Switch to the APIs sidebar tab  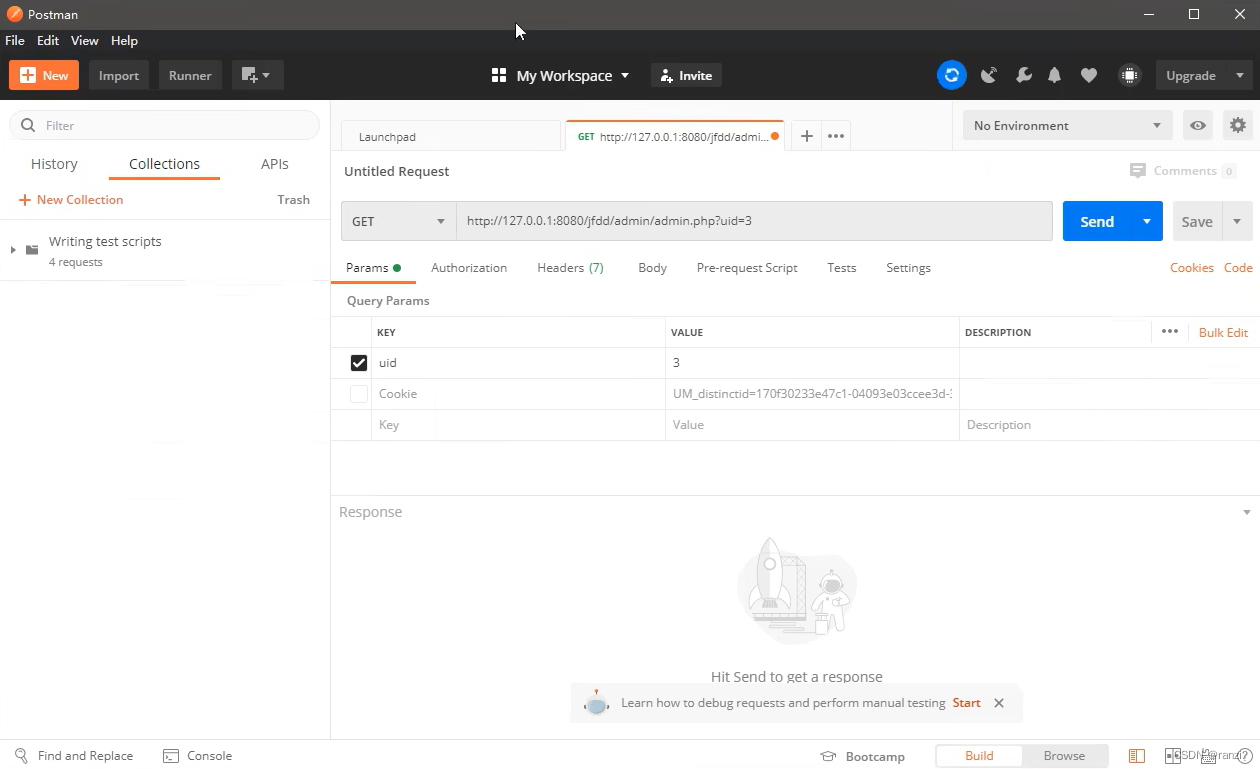[x=275, y=164]
